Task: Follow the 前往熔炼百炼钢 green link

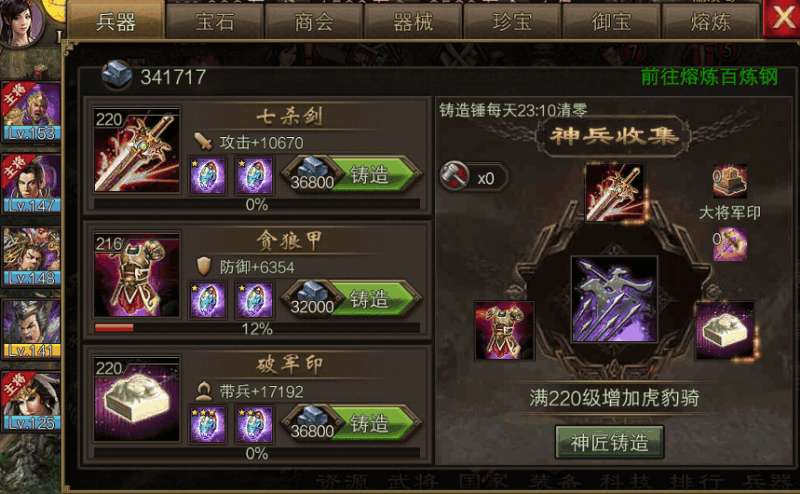Action: (x=709, y=77)
